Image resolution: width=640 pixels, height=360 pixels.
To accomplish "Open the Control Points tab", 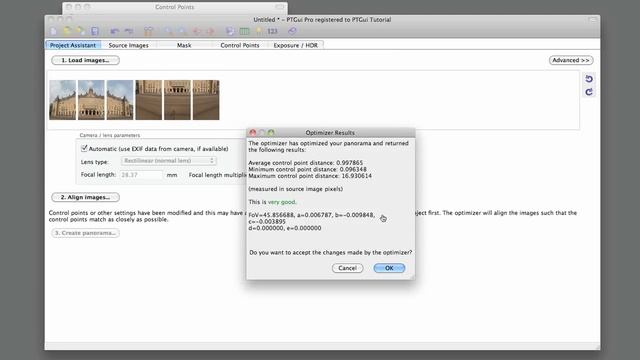I will (x=240, y=45).
